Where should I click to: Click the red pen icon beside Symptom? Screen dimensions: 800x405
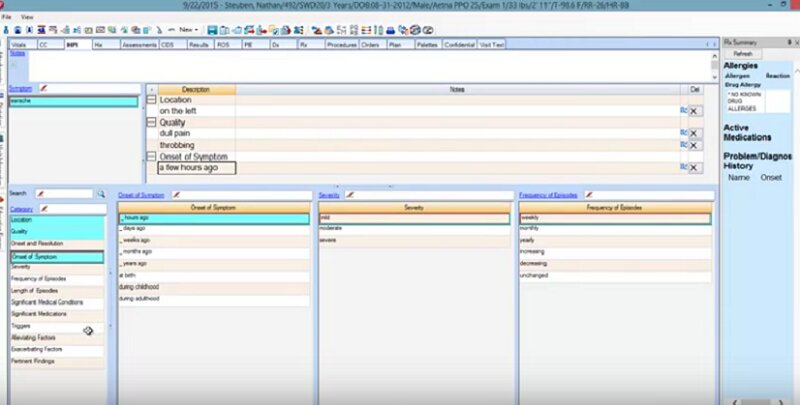click(x=43, y=89)
